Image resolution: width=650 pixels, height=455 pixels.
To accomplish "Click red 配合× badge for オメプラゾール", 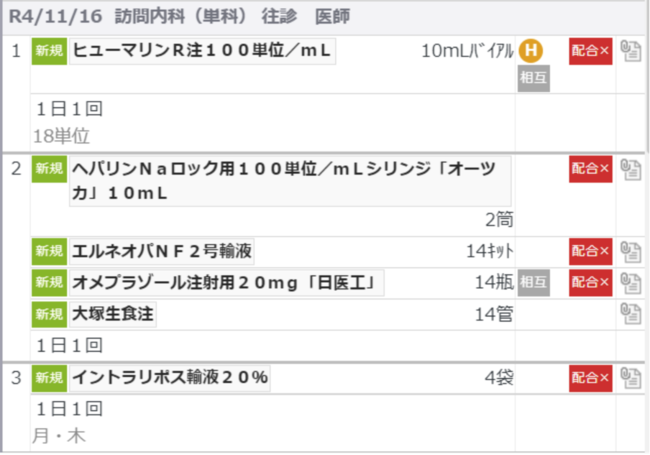I will 590,283.
